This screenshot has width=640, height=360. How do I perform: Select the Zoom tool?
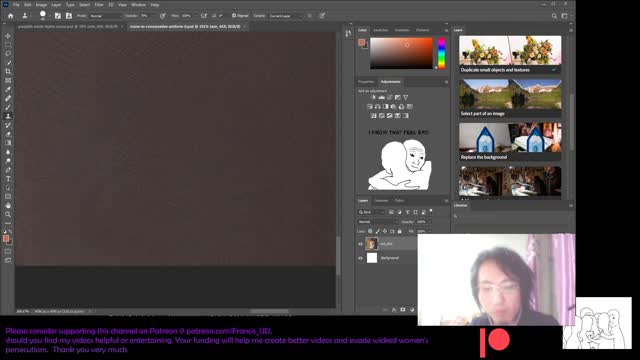click(x=8, y=214)
